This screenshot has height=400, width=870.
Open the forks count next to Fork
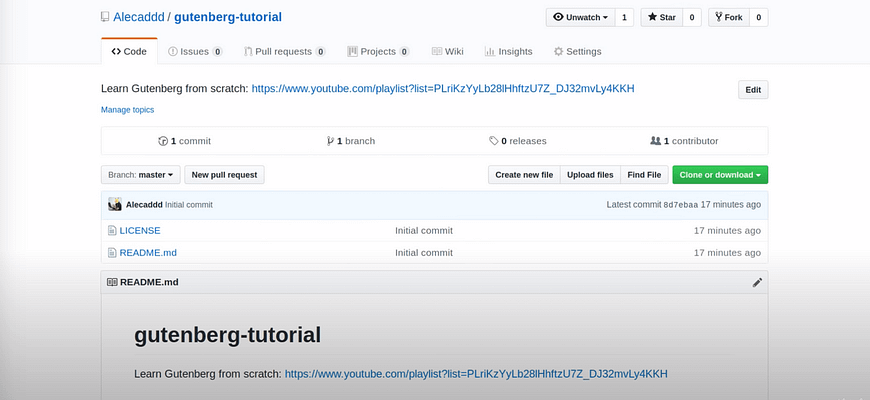coord(758,17)
